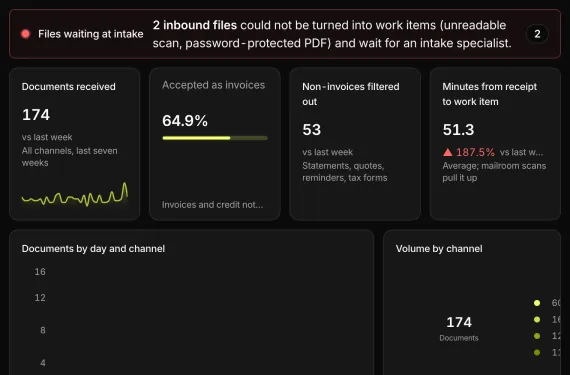Click the Volume by channel title

click(439, 249)
